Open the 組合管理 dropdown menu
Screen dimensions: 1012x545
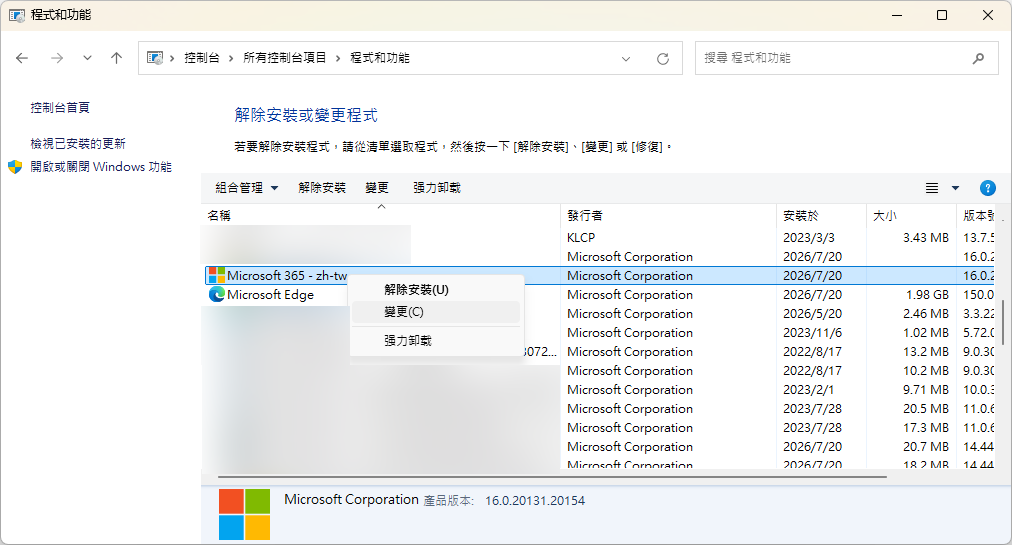(247, 188)
